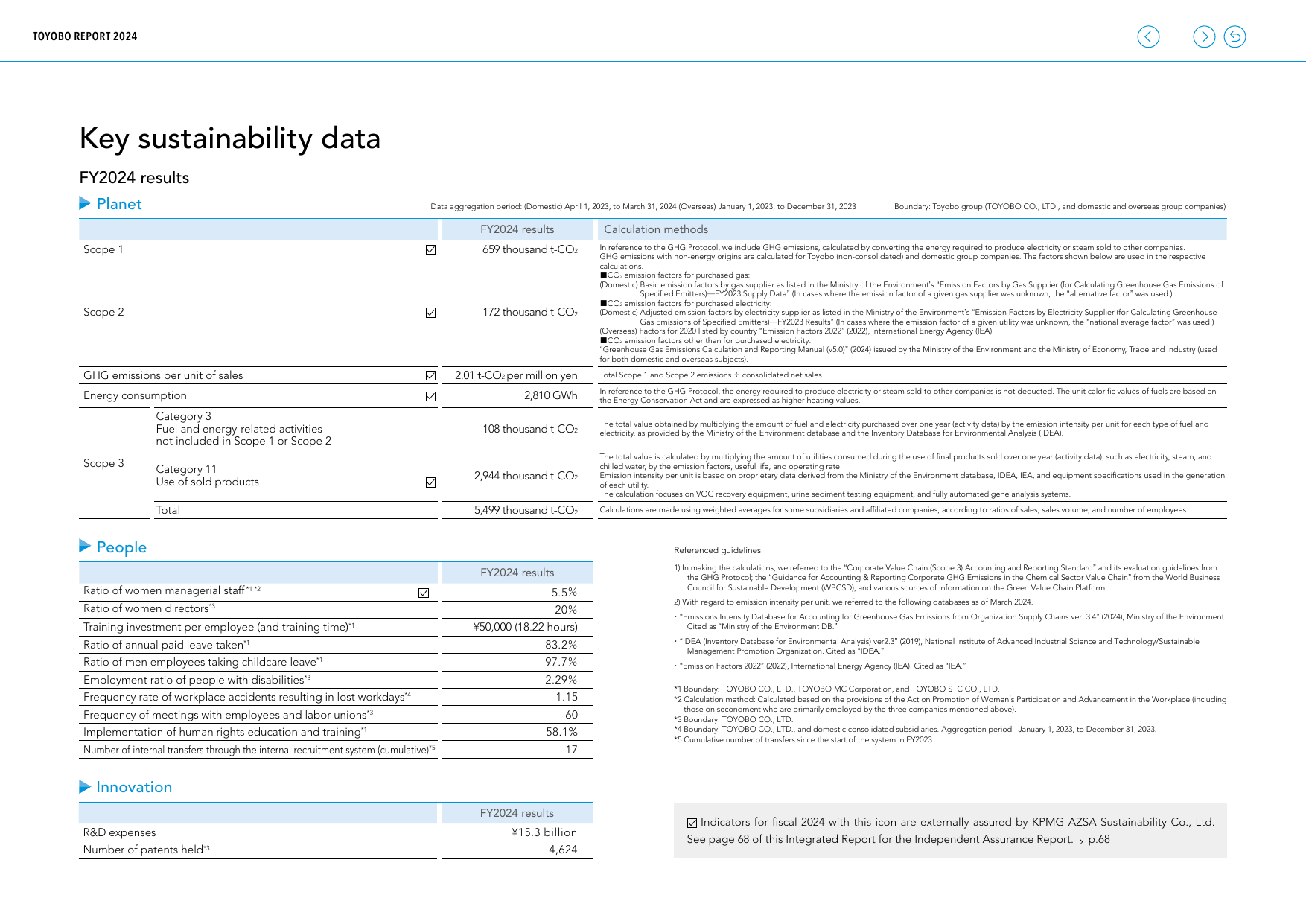Click the TOYOBO REPORT 2024 header title
The height and width of the screenshot is (924, 1306).
(85, 36)
